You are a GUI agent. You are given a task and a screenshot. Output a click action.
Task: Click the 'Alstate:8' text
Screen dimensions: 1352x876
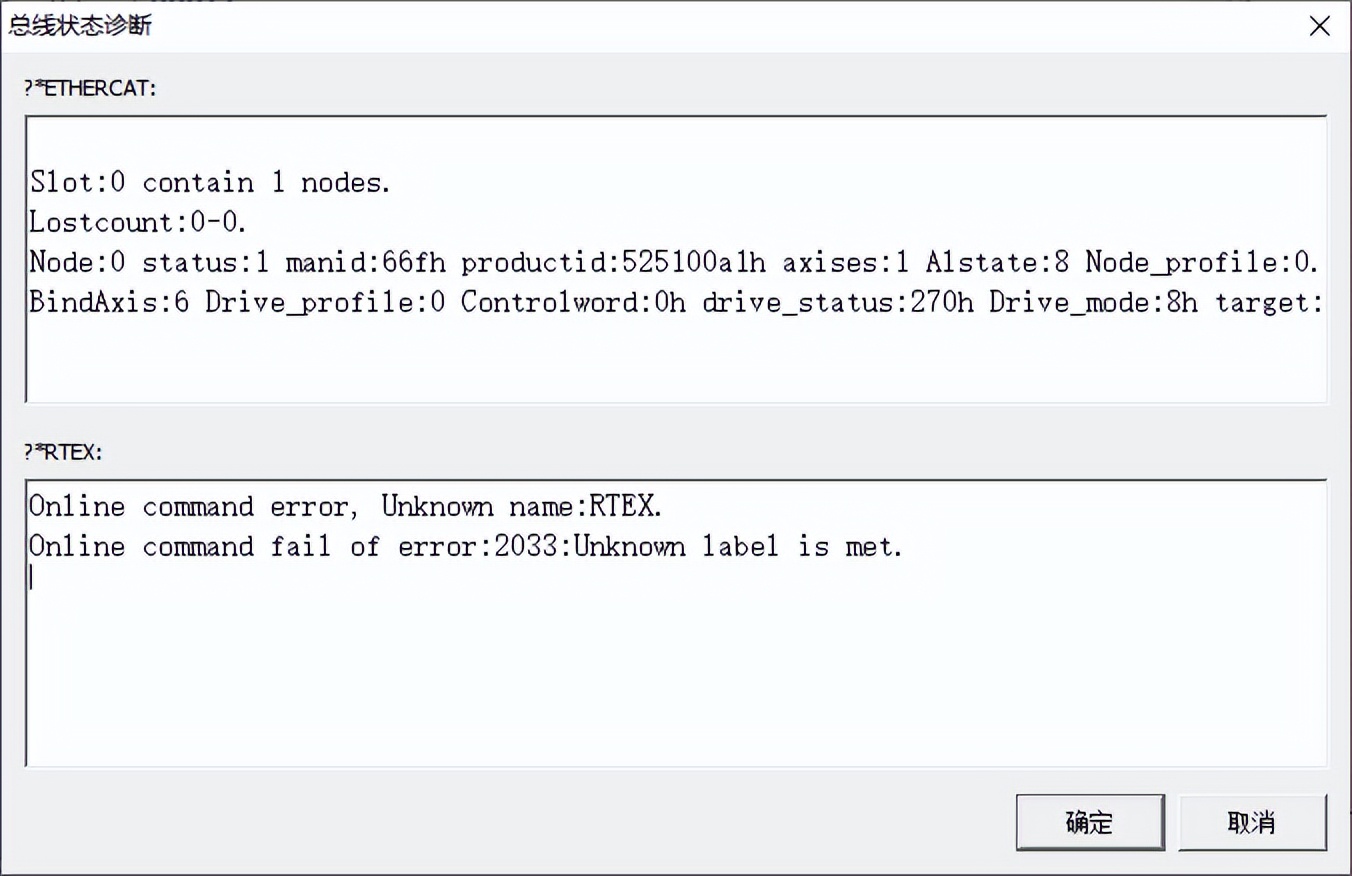click(x=997, y=263)
